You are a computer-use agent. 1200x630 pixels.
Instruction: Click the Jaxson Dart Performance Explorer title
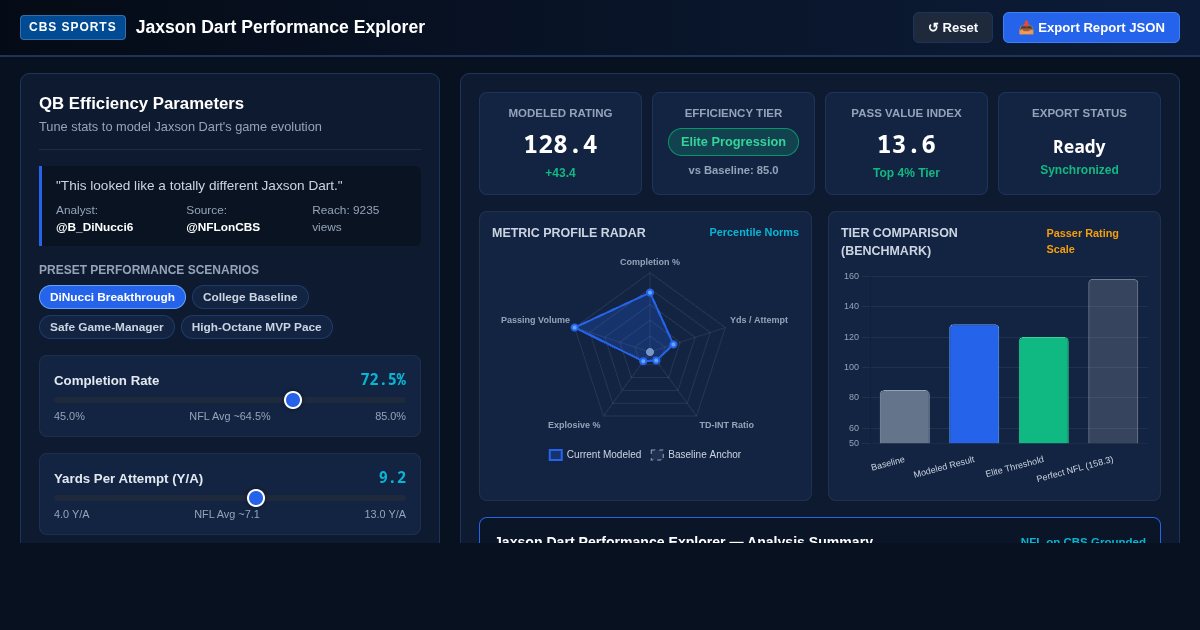click(x=280, y=27)
